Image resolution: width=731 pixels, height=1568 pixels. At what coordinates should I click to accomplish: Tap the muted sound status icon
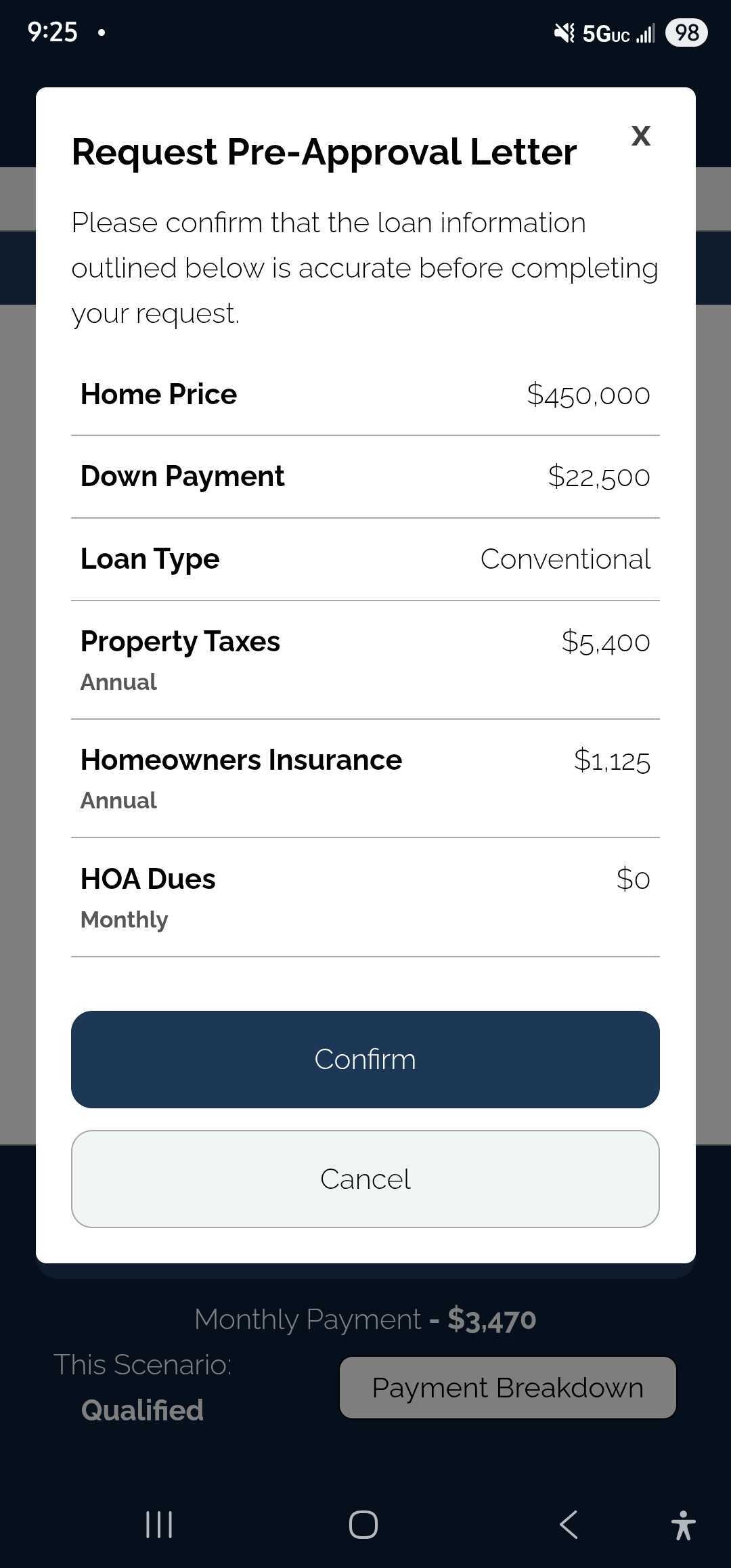(x=564, y=32)
